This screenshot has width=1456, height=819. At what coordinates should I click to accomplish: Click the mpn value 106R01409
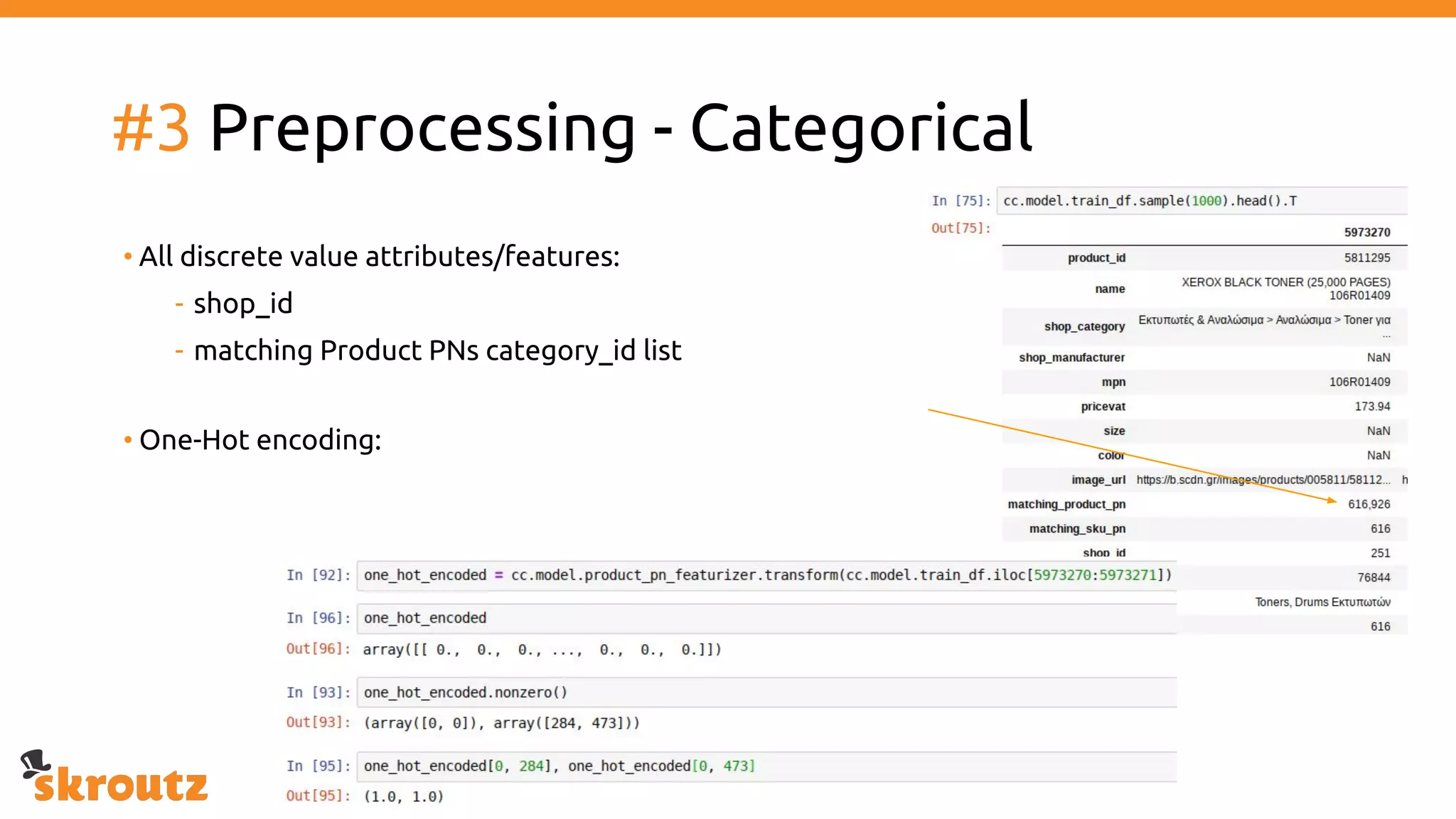pyautogui.click(x=1359, y=382)
